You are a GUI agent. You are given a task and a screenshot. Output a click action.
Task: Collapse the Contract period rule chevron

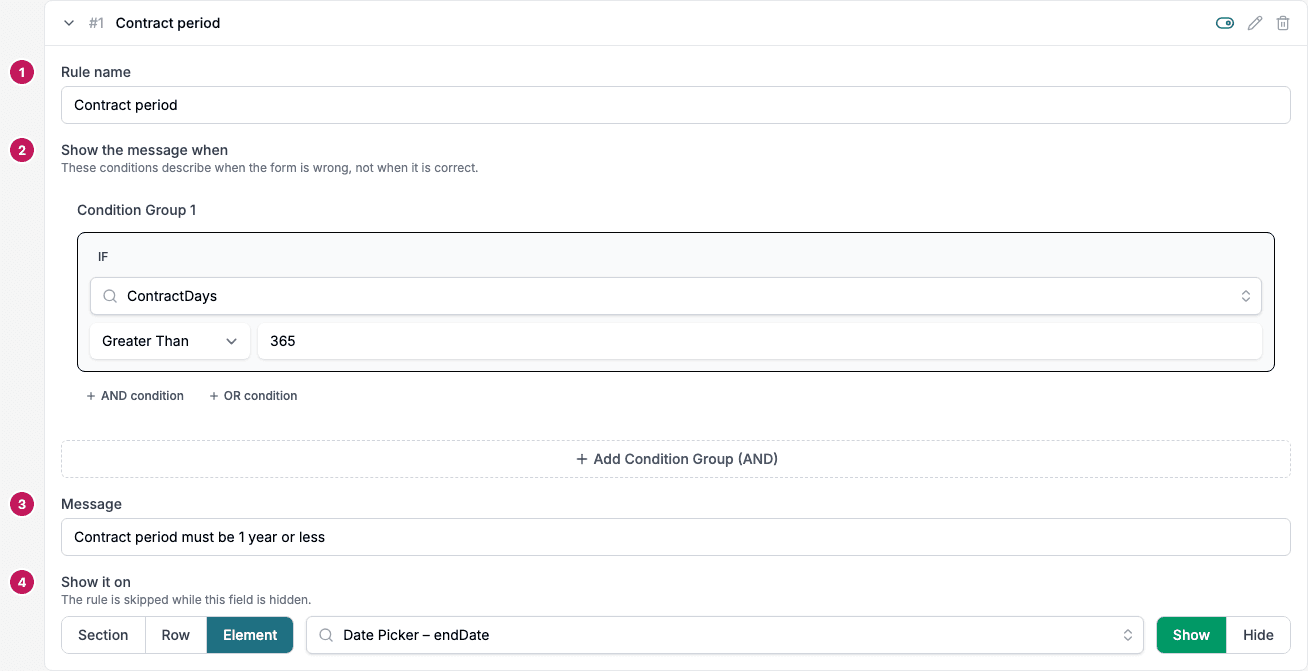click(69, 23)
